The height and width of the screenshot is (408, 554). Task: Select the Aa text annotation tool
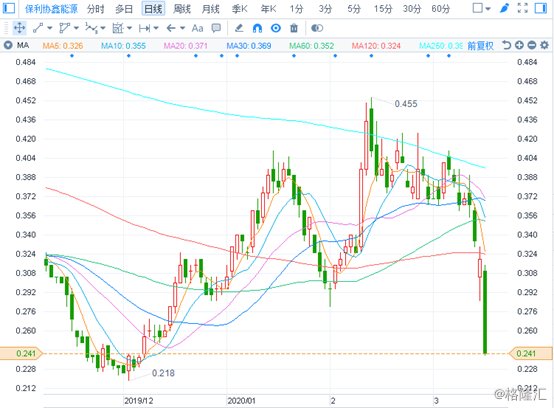198,28
